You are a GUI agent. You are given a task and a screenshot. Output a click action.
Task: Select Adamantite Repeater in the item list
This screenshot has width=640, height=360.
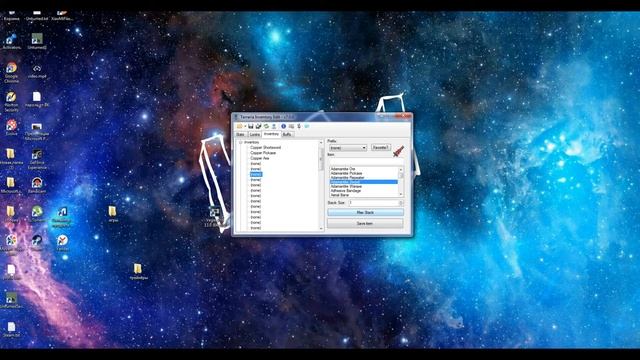pos(347,178)
